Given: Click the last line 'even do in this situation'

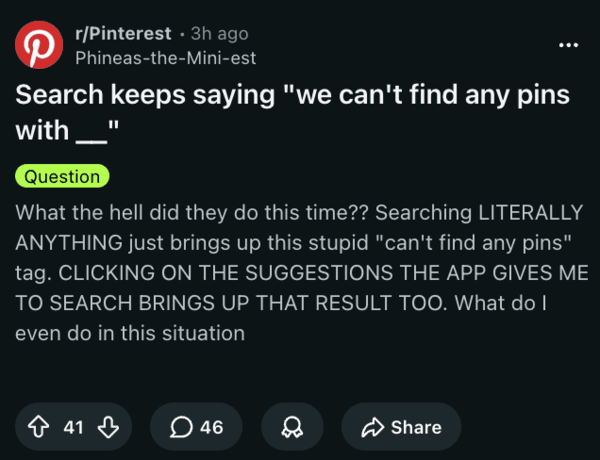Looking at the screenshot, I should pos(130,333).
